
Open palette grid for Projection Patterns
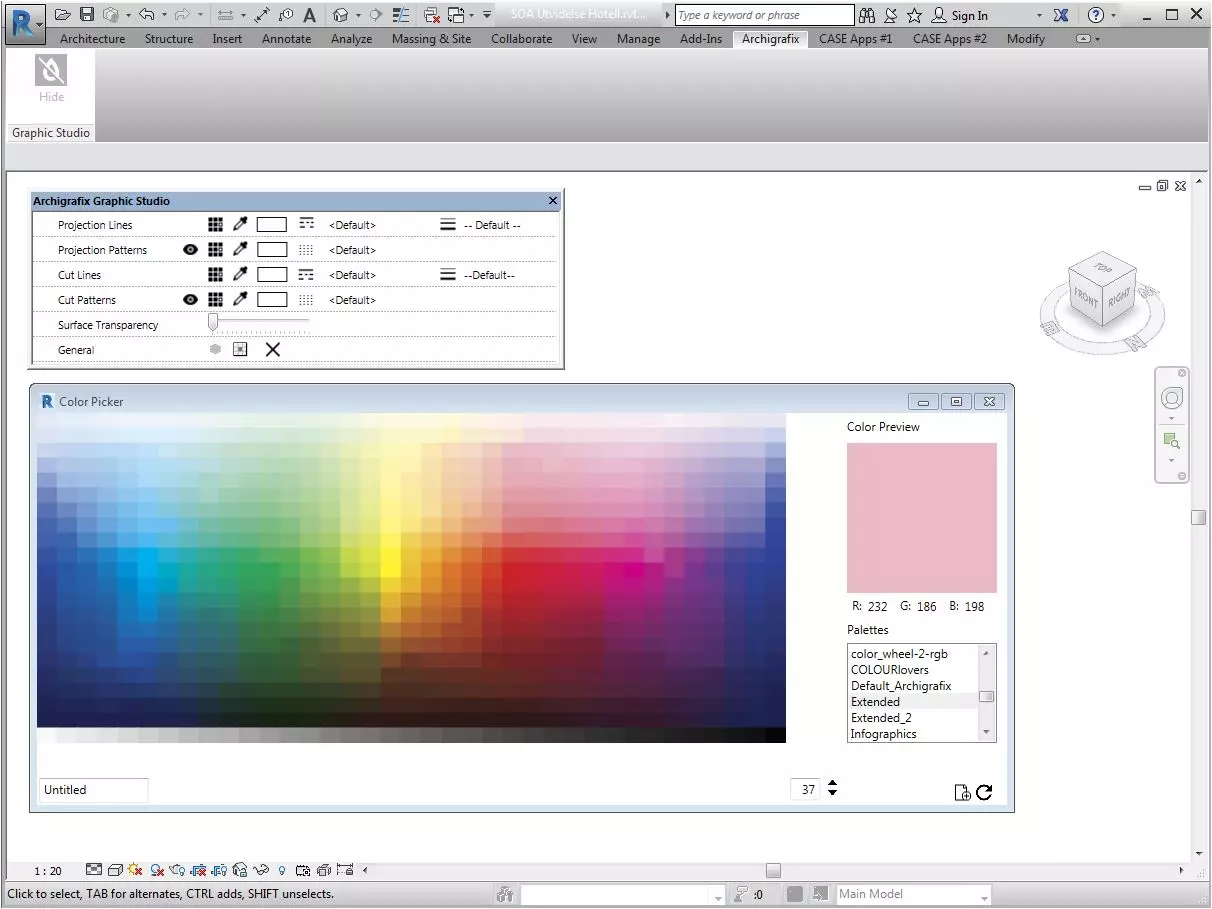[215, 250]
